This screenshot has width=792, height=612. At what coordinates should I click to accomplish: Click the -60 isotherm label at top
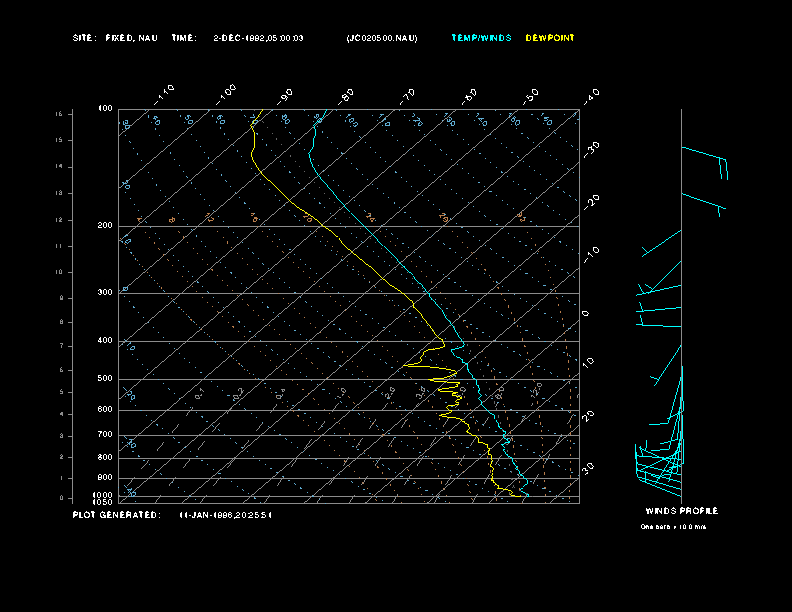(x=469, y=96)
